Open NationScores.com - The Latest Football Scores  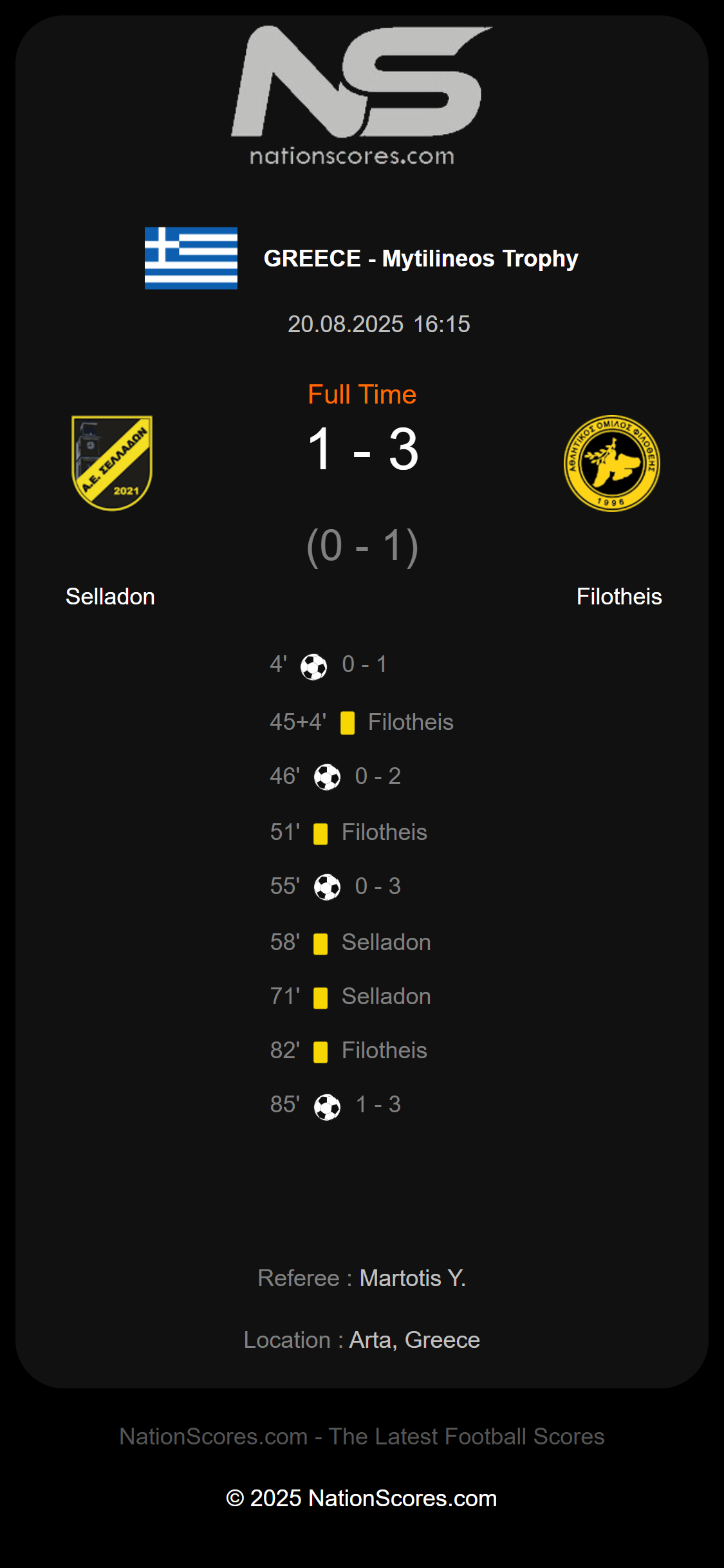(x=362, y=1437)
